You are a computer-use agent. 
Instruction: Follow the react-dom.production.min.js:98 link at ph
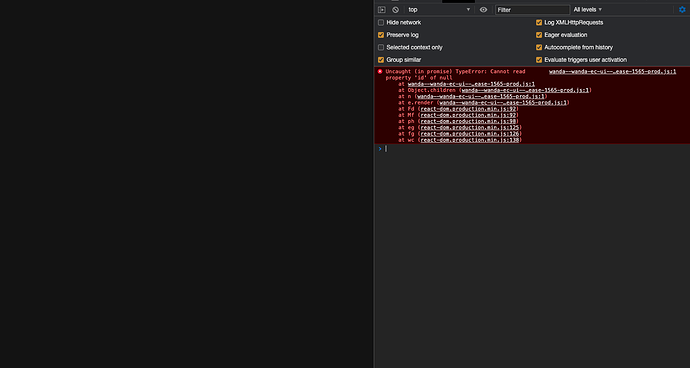[x=468, y=121]
